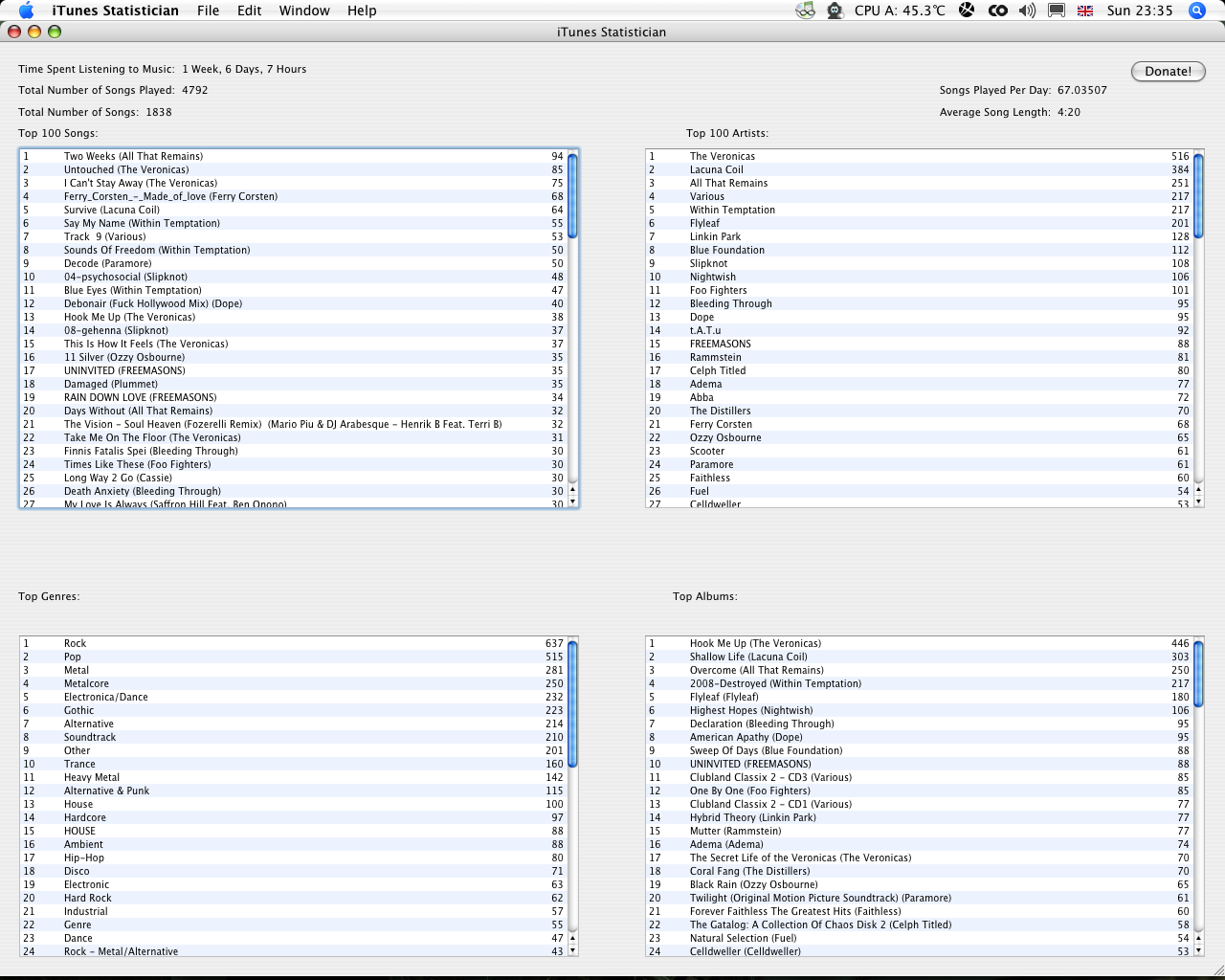Click the Top 100 Artists scroll down arrow
1225x980 pixels.
click(x=1198, y=501)
